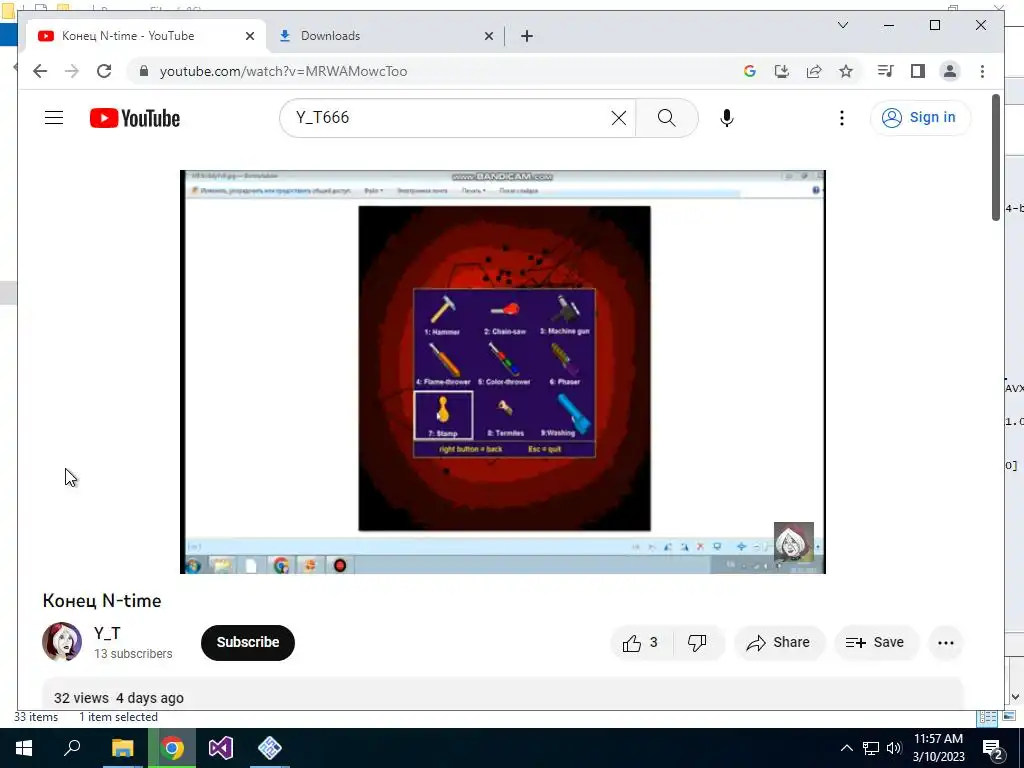
Task: Close the Downloads tab
Action: (x=488, y=36)
